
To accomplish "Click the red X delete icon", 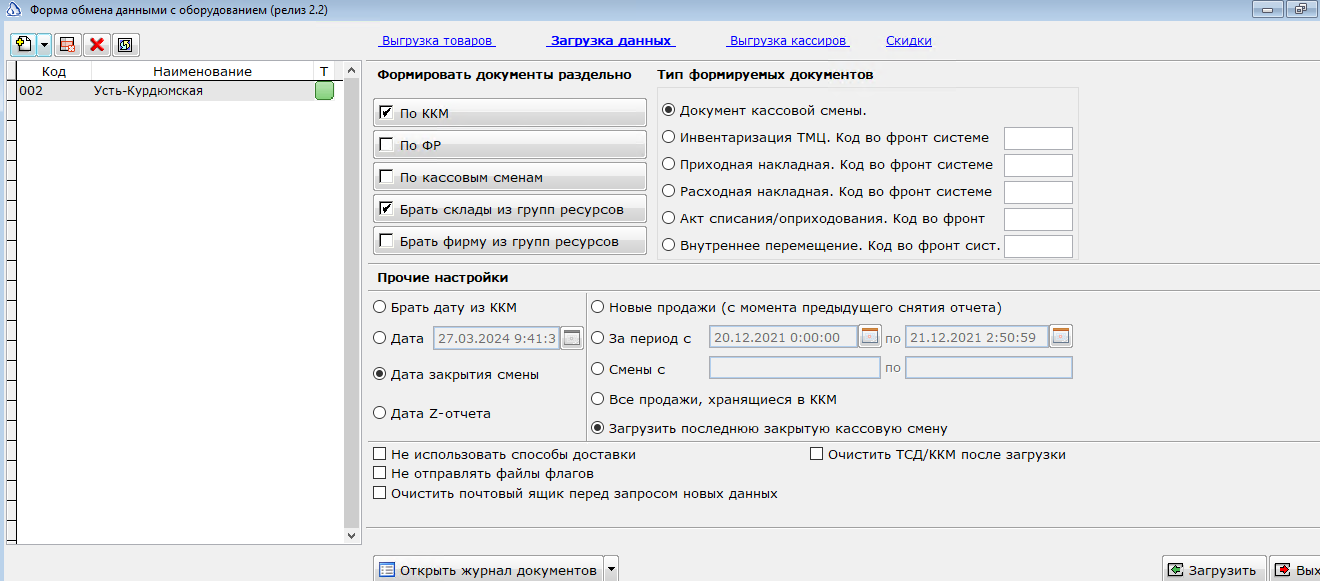I will pyautogui.click(x=97, y=44).
